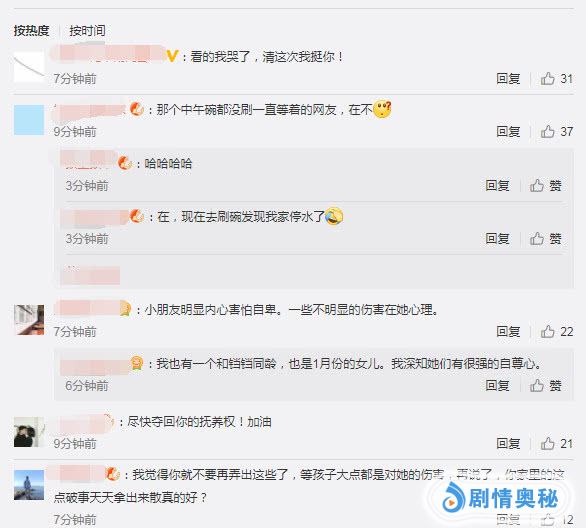Reply to the 尽快夺回抚养权 comment
Image resolution: width=586 pixels, height=528 pixels.
click(x=508, y=444)
